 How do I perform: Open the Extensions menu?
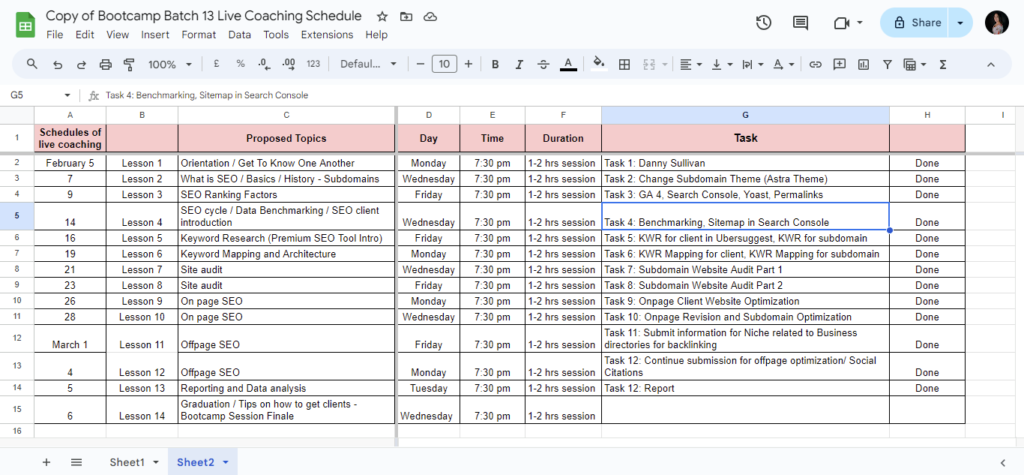click(327, 35)
